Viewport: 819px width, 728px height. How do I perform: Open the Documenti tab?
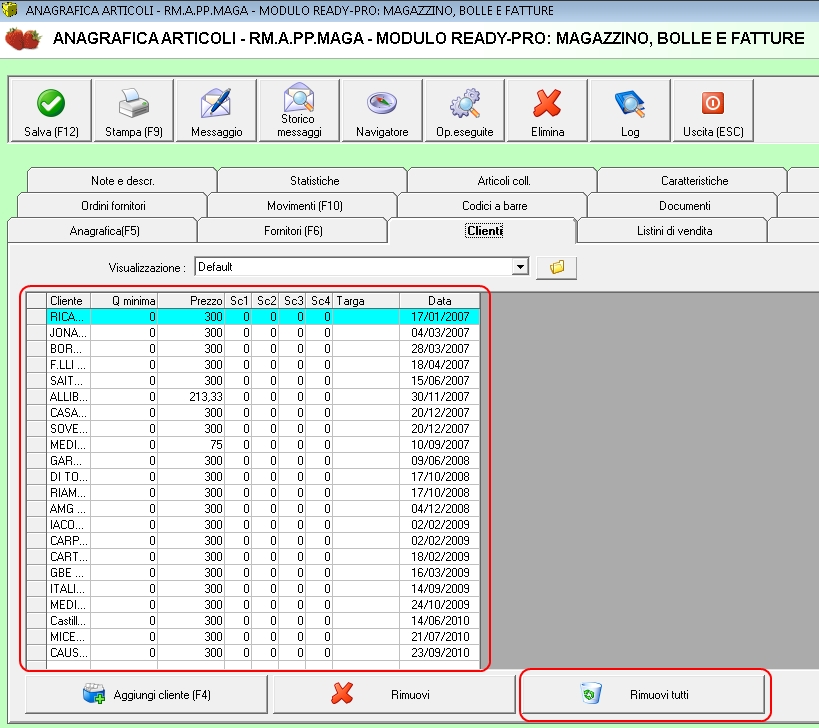pyautogui.click(x=684, y=206)
